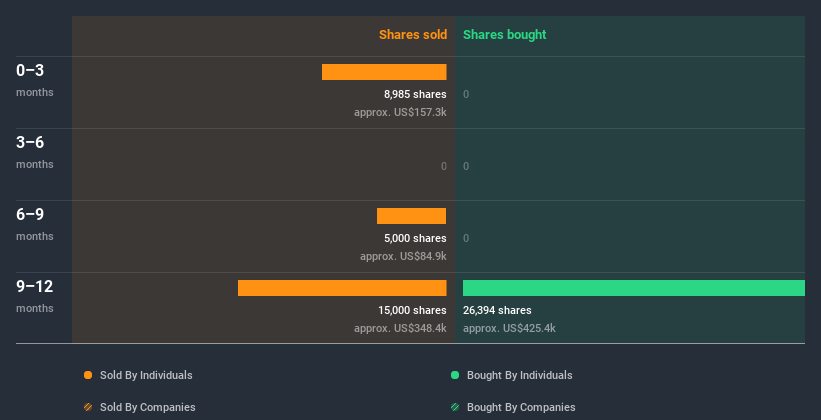Click the Shares bought column header
Screen dimensions: 821x420
pyautogui.click(x=505, y=35)
